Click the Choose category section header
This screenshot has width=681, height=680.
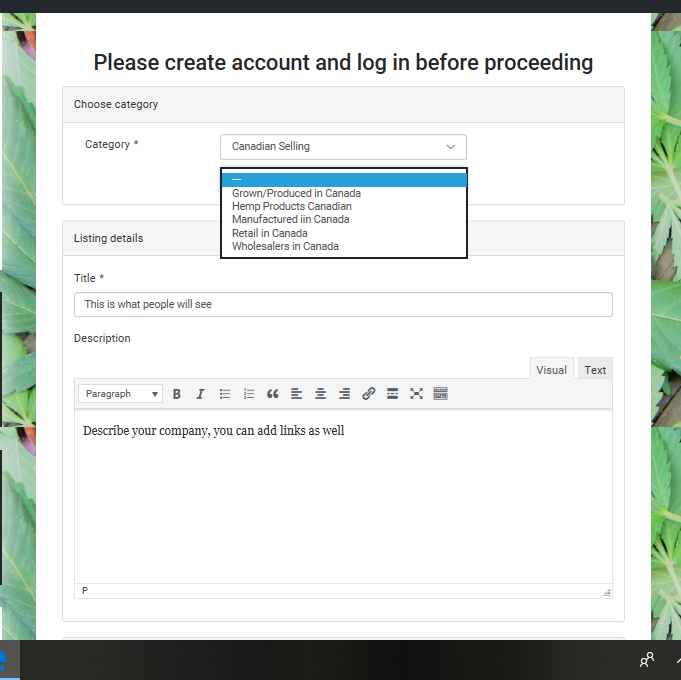pyautogui.click(x=344, y=105)
